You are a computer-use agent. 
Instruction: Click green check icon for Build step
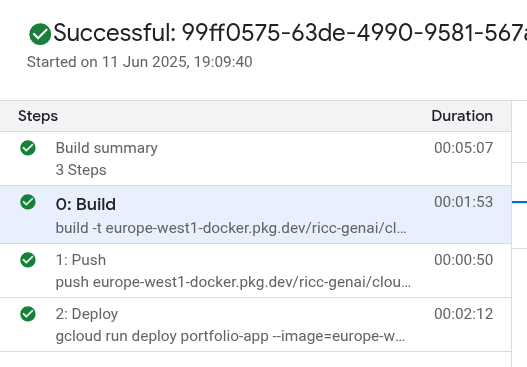[28, 202]
